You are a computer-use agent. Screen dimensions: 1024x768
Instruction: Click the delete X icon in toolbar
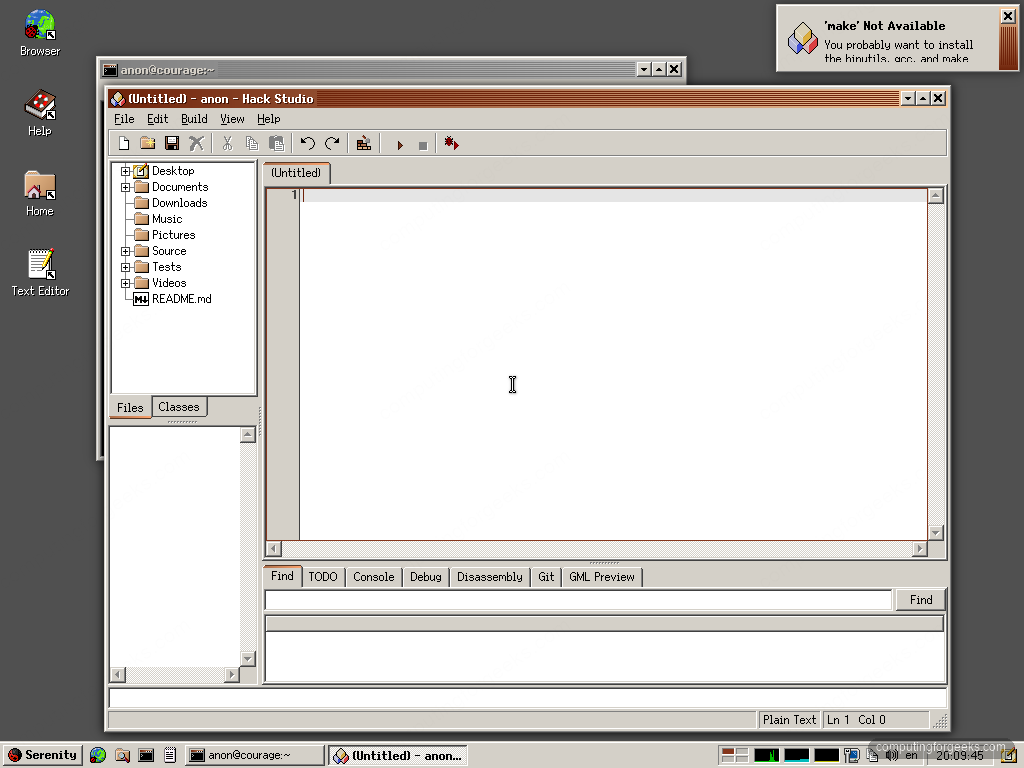196,144
